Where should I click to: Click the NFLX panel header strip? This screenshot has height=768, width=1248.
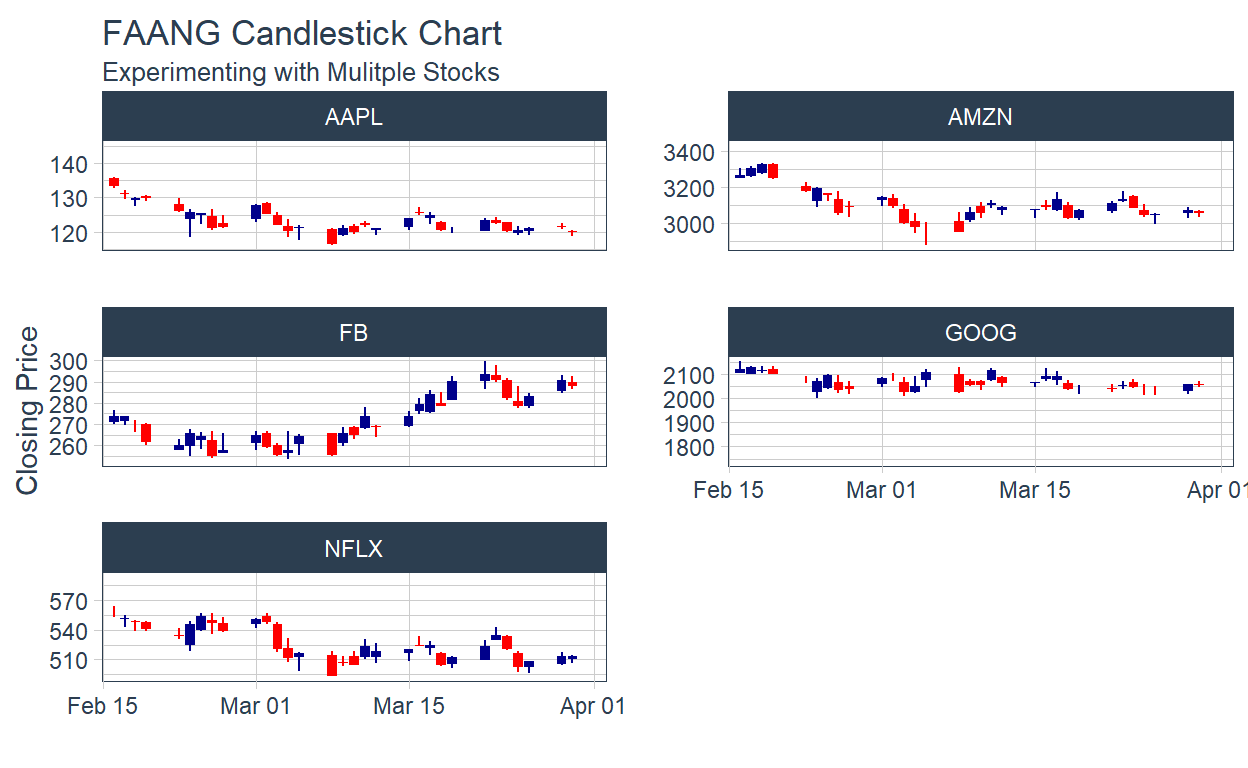(354, 549)
